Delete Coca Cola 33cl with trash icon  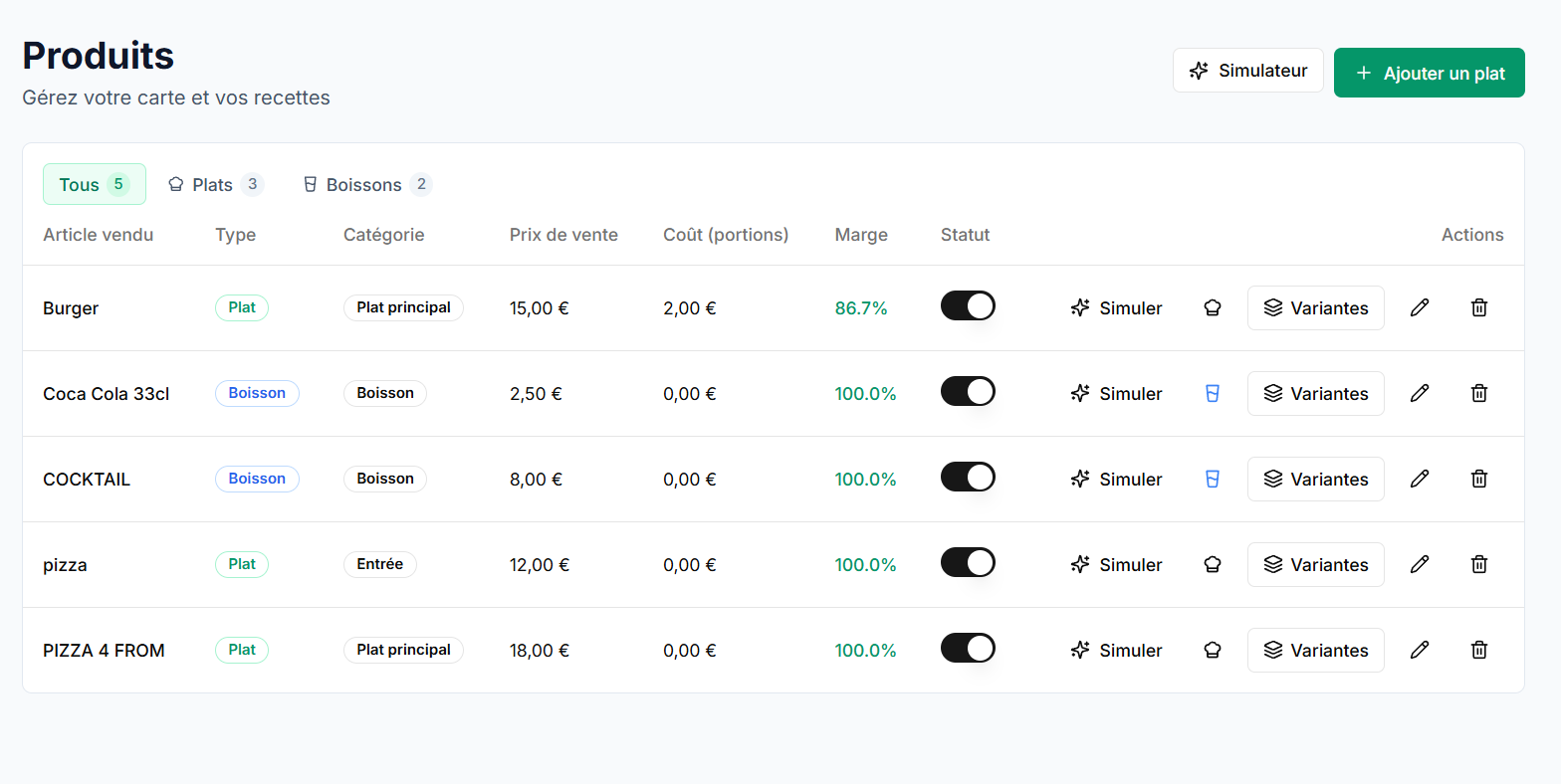tap(1479, 393)
